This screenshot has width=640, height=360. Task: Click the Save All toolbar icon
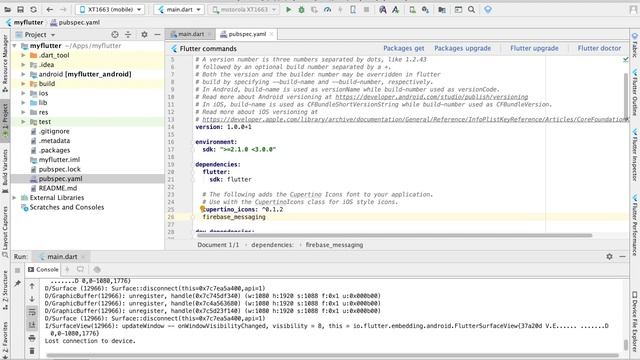20,9
